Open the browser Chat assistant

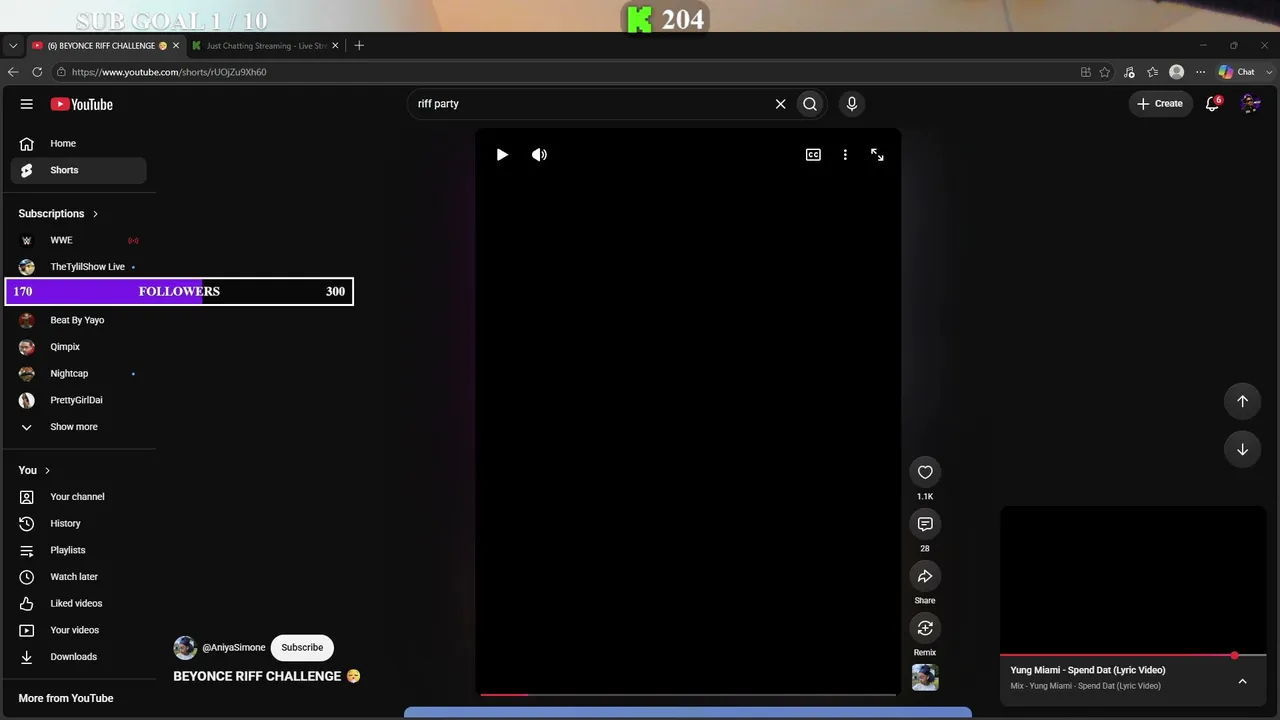click(1237, 72)
